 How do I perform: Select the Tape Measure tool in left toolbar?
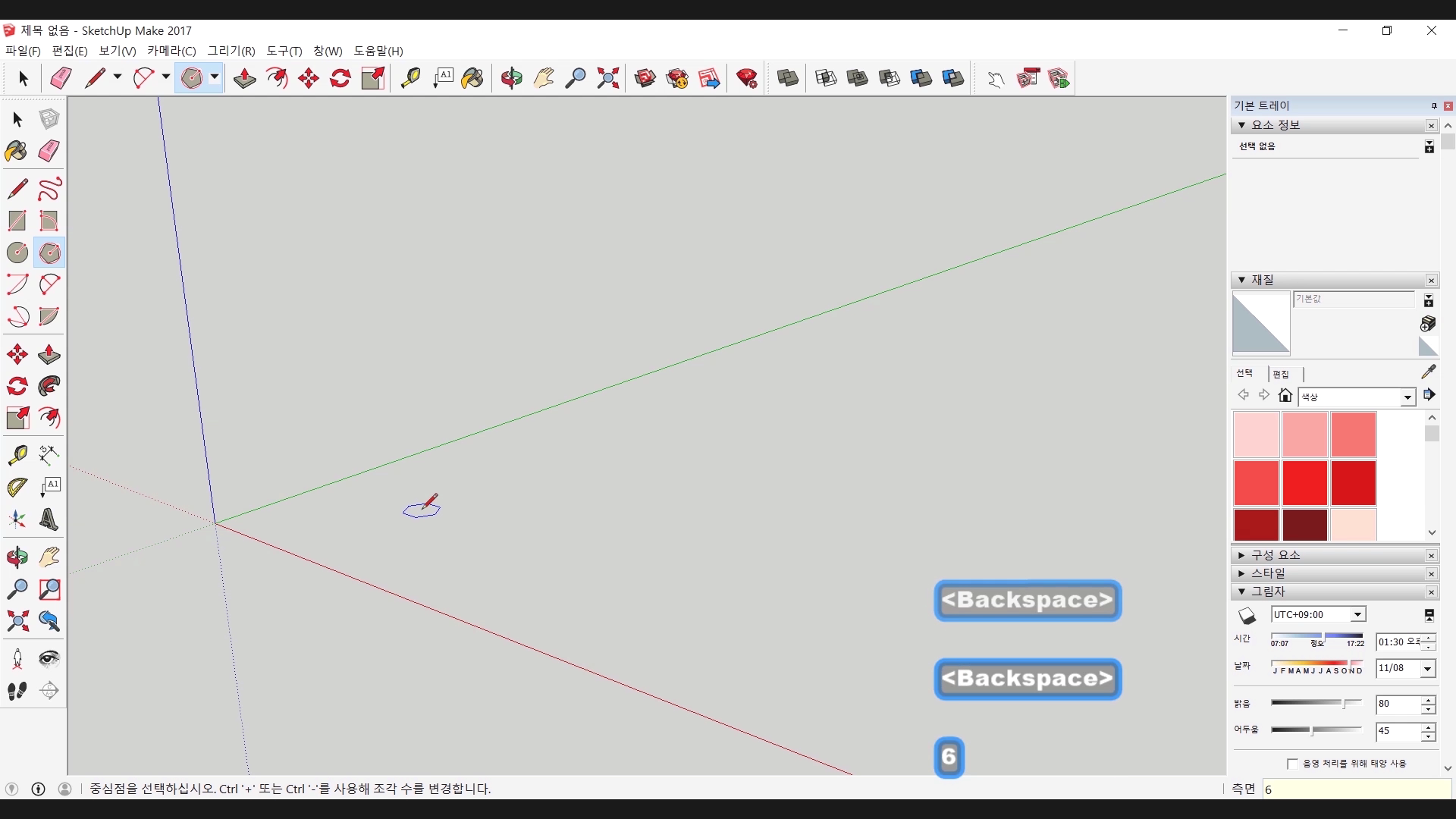click(17, 454)
